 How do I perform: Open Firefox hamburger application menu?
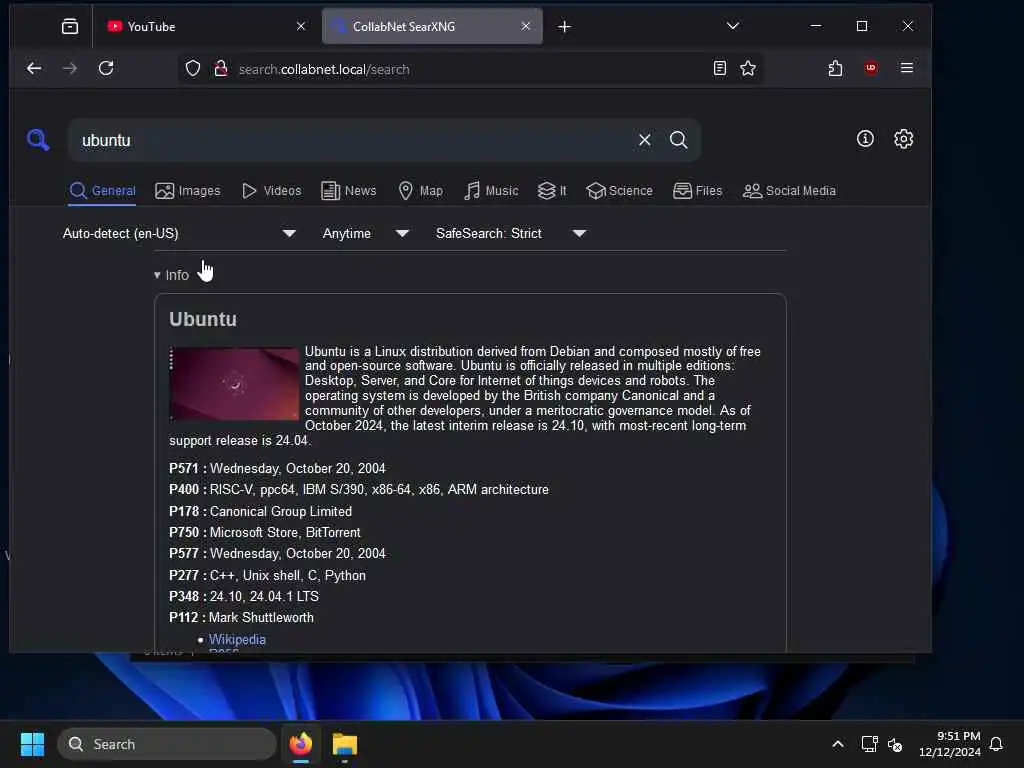pos(906,68)
